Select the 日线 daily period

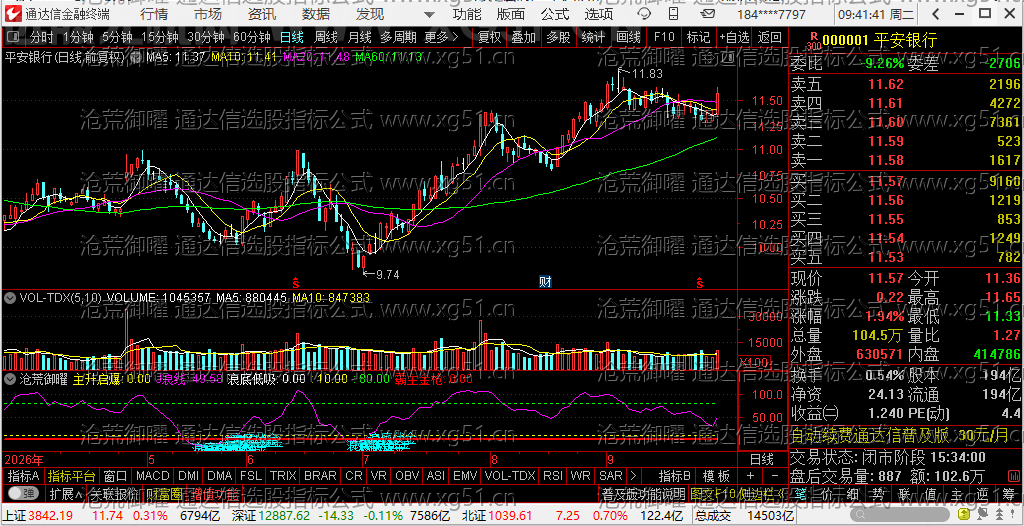292,37
